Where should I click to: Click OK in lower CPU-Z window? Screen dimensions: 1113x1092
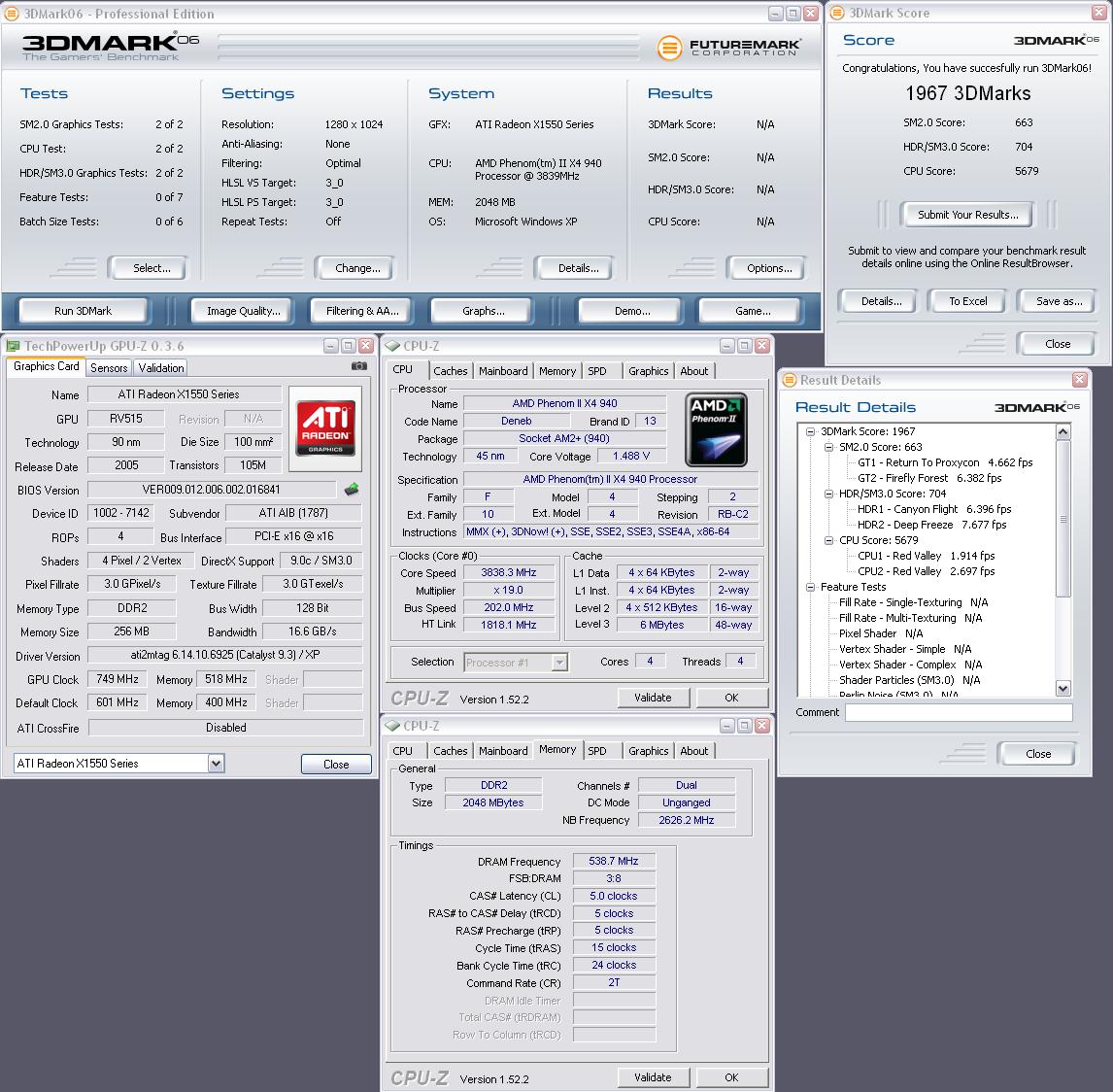pyautogui.click(x=731, y=1077)
